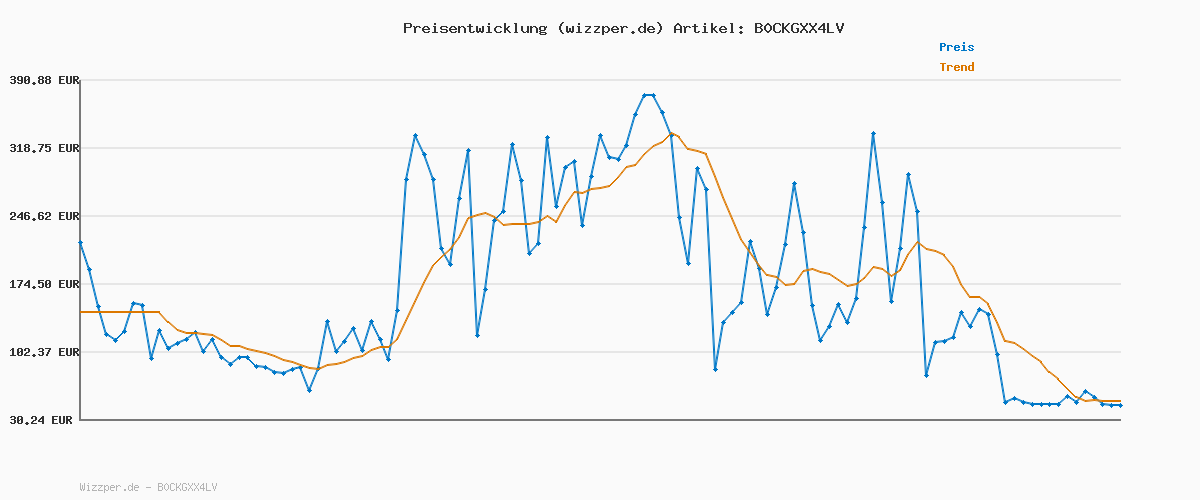Click the left start of the orange trend line
Image resolution: width=1200 pixels, height=500 pixels.
[81, 312]
